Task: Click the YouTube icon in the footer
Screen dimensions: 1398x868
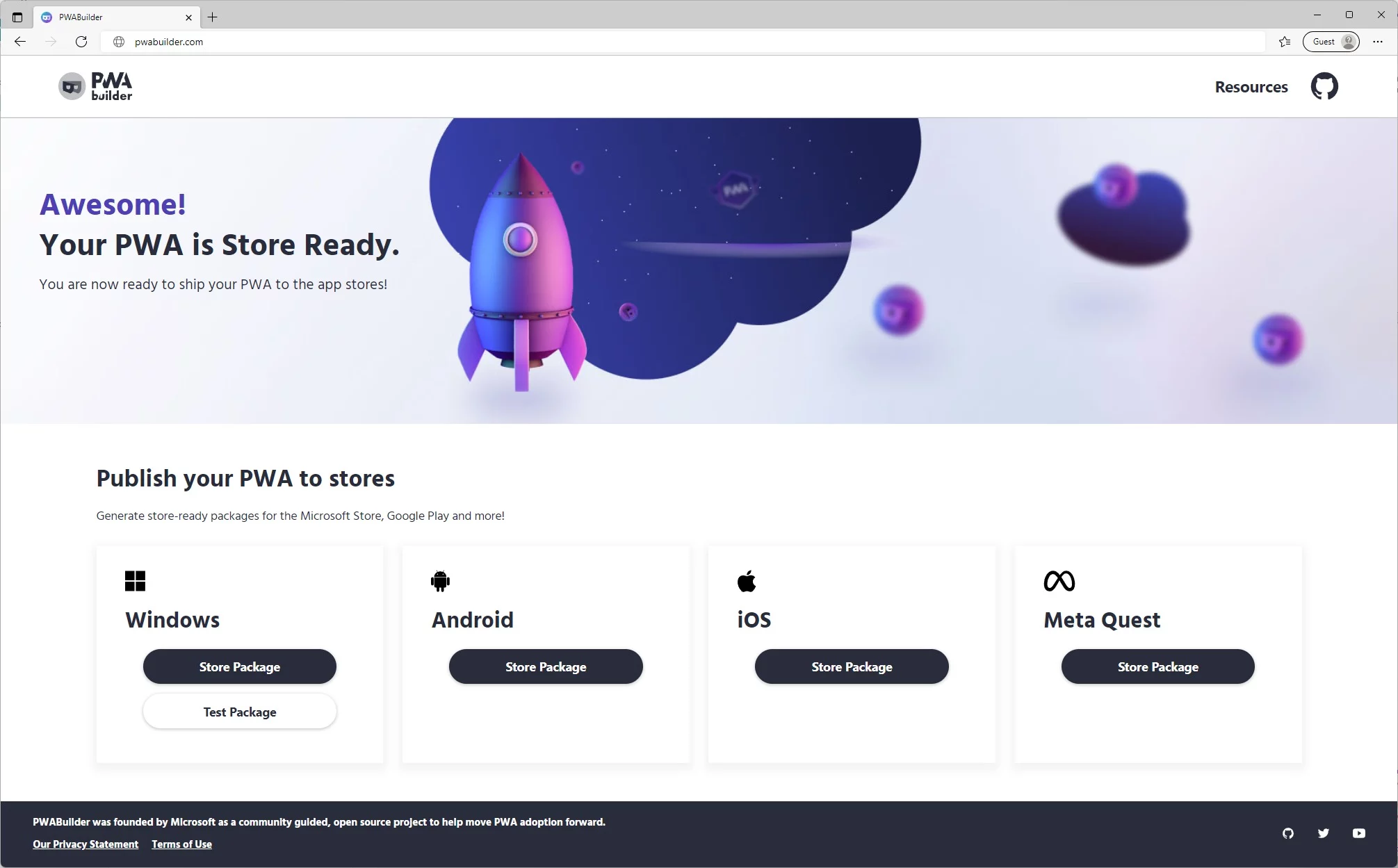Action: [1359, 833]
